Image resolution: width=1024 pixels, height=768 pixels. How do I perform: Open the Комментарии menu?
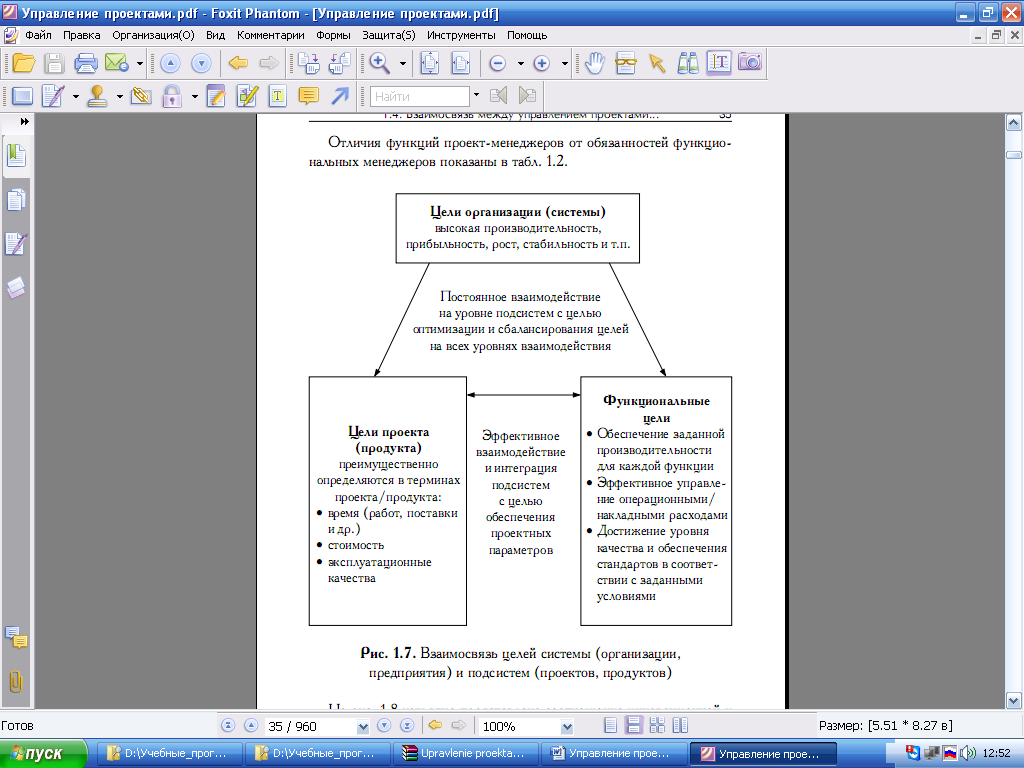pyautogui.click(x=270, y=35)
